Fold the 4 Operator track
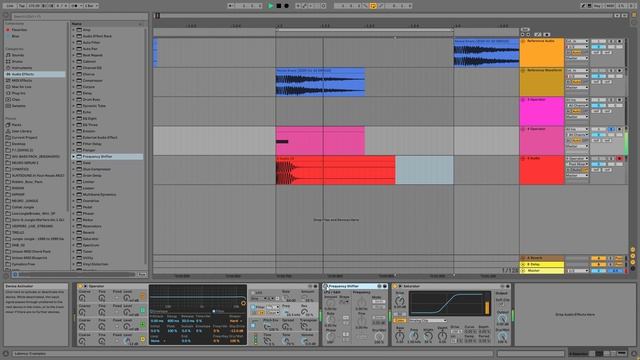The width and height of the screenshot is (640, 360). (523, 129)
